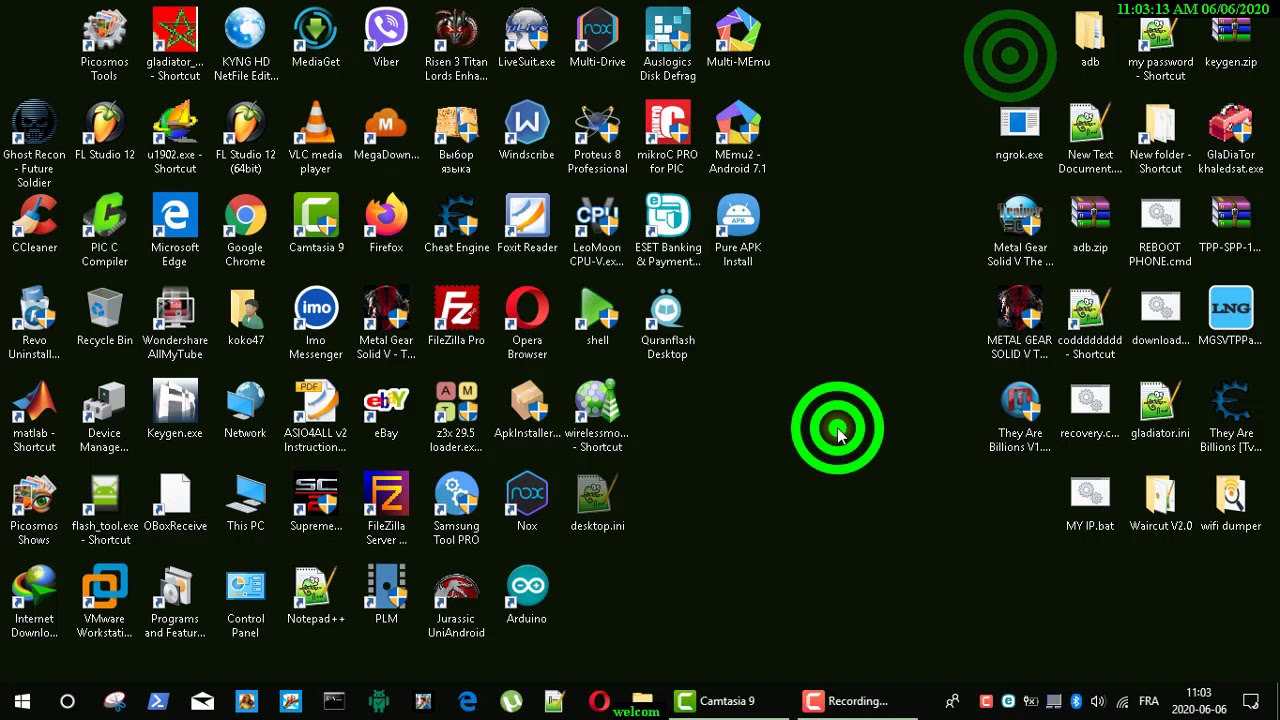The image size is (1280, 720).
Task: Open the Windscribe desktop icon
Action: coord(527,131)
